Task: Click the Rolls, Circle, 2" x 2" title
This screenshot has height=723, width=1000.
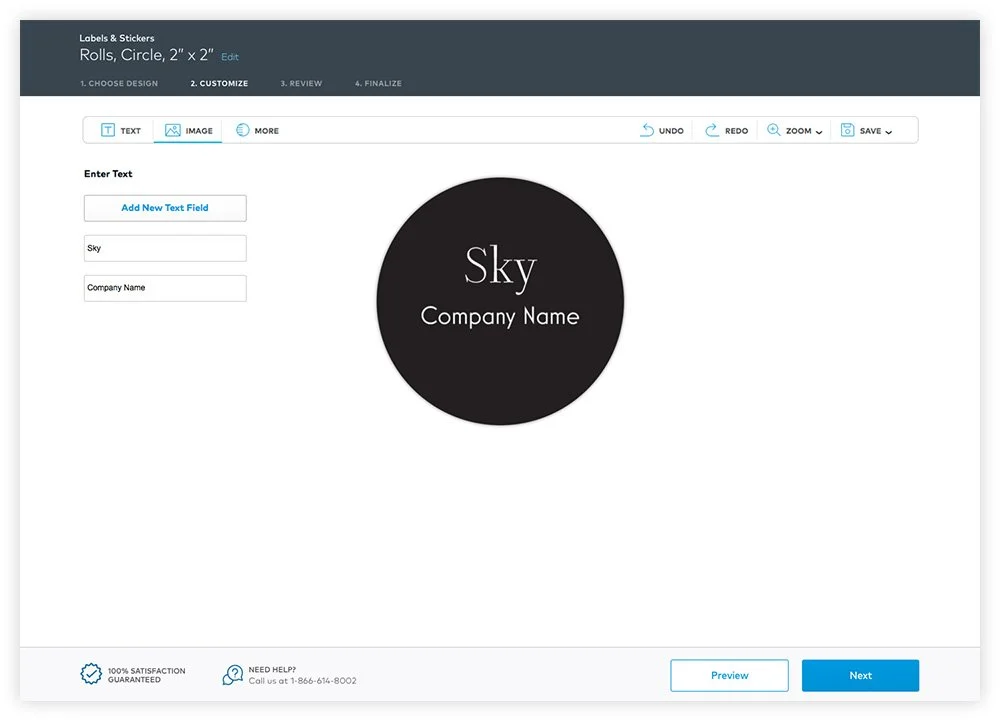Action: point(147,55)
